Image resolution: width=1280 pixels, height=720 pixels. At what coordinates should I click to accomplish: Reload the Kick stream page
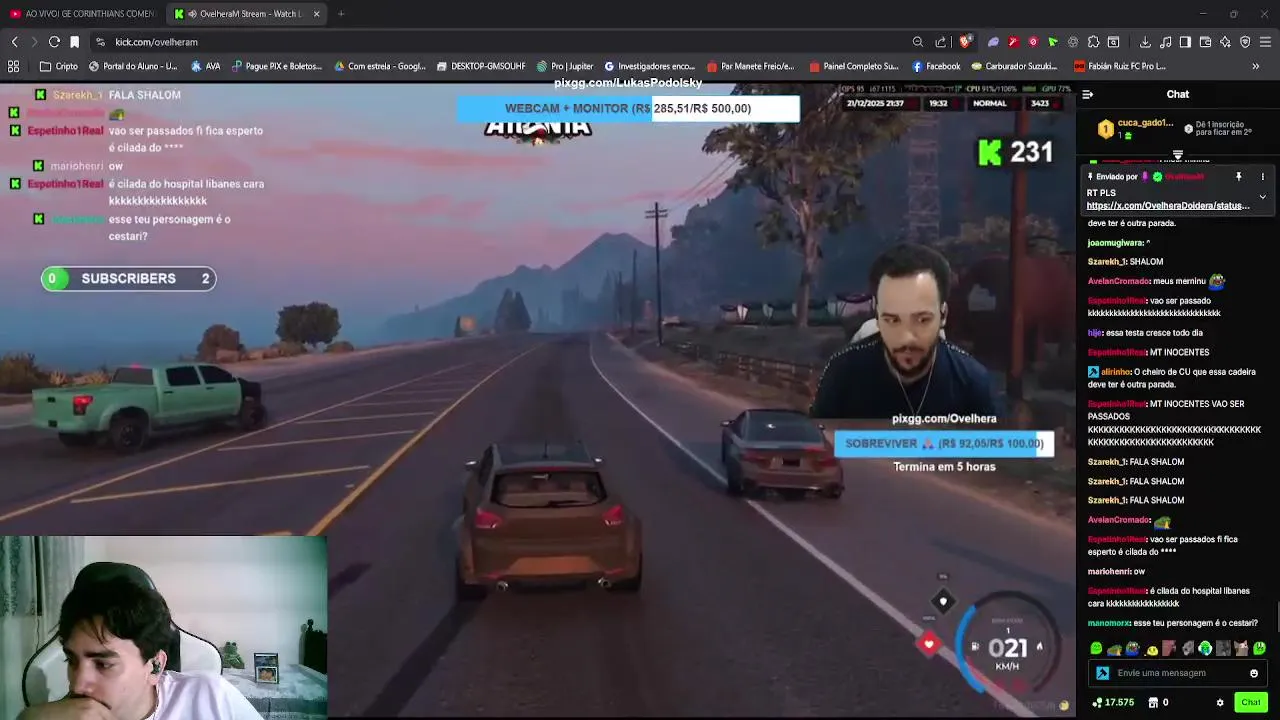pos(54,42)
